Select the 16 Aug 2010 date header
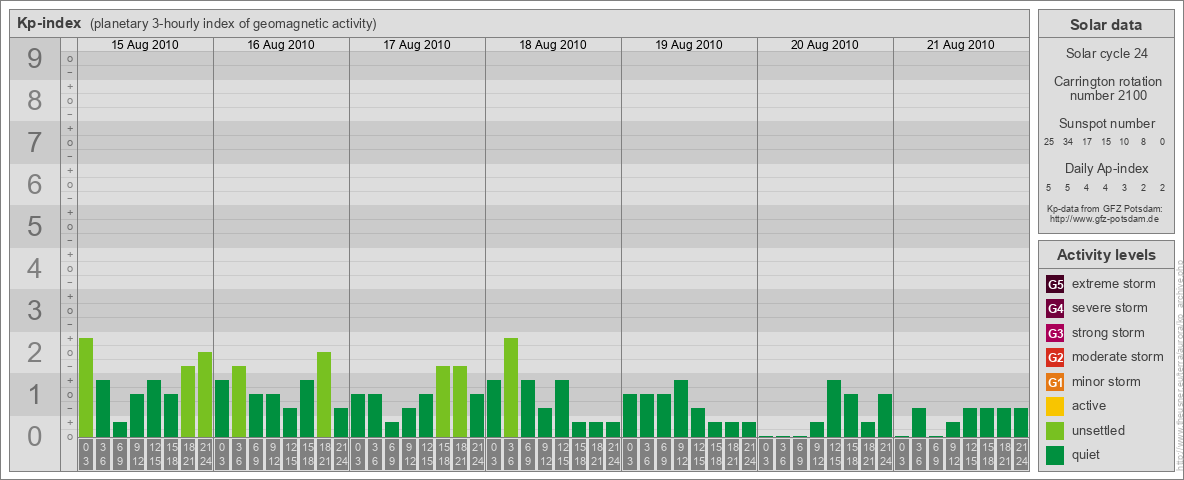Viewport: 1184px width, 480px height. pos(281,45)
